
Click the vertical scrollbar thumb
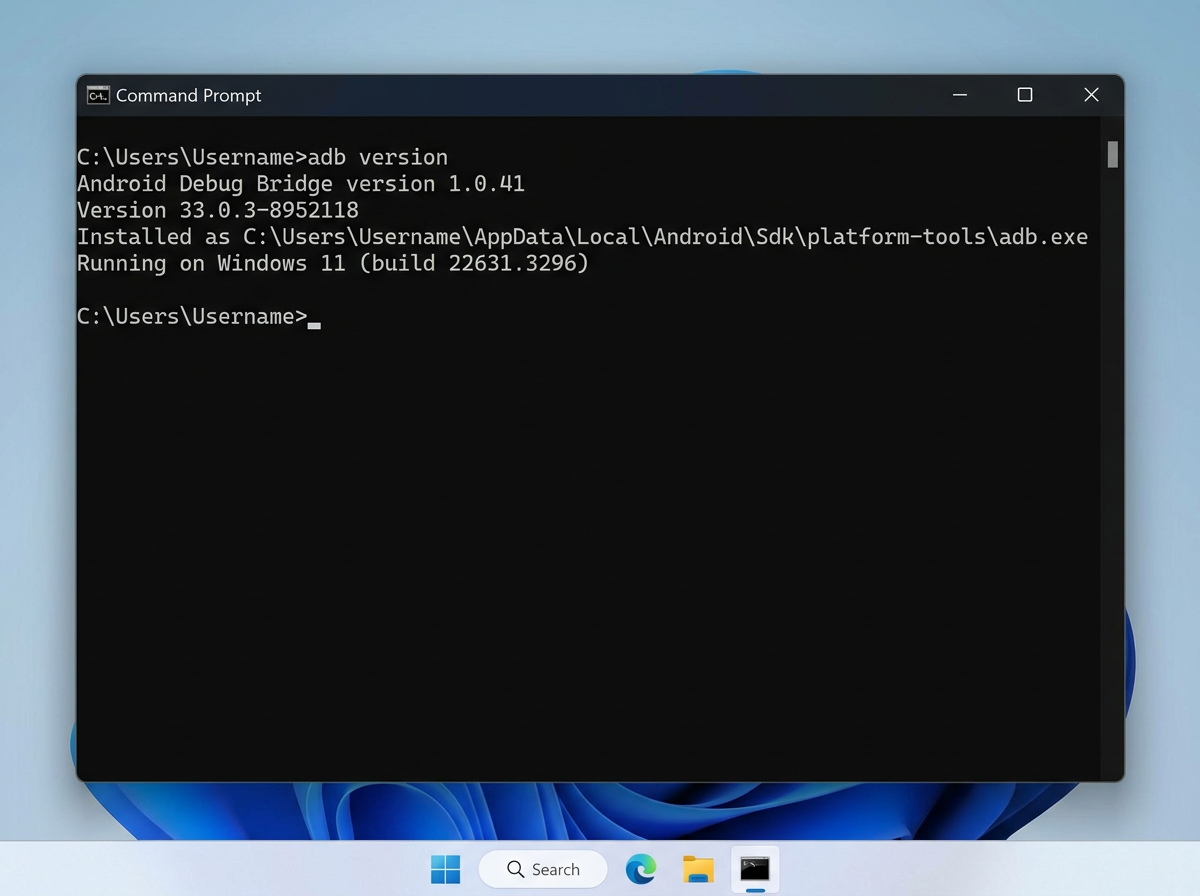point(1113,154)
